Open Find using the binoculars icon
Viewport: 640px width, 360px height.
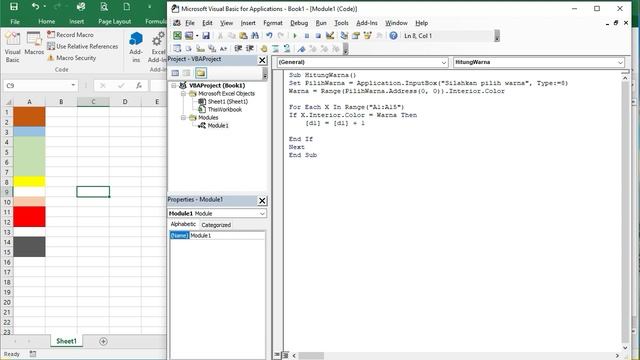(x=255, y=36)
